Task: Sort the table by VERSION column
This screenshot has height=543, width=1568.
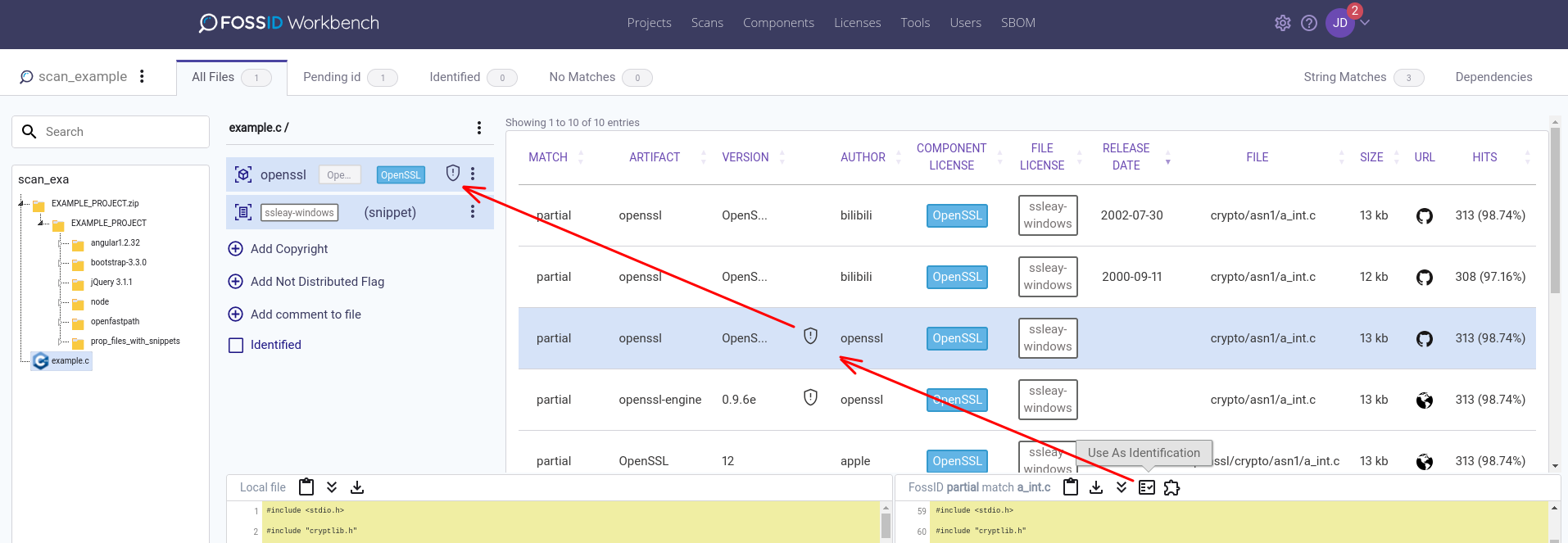Action: tap(745, 157)
